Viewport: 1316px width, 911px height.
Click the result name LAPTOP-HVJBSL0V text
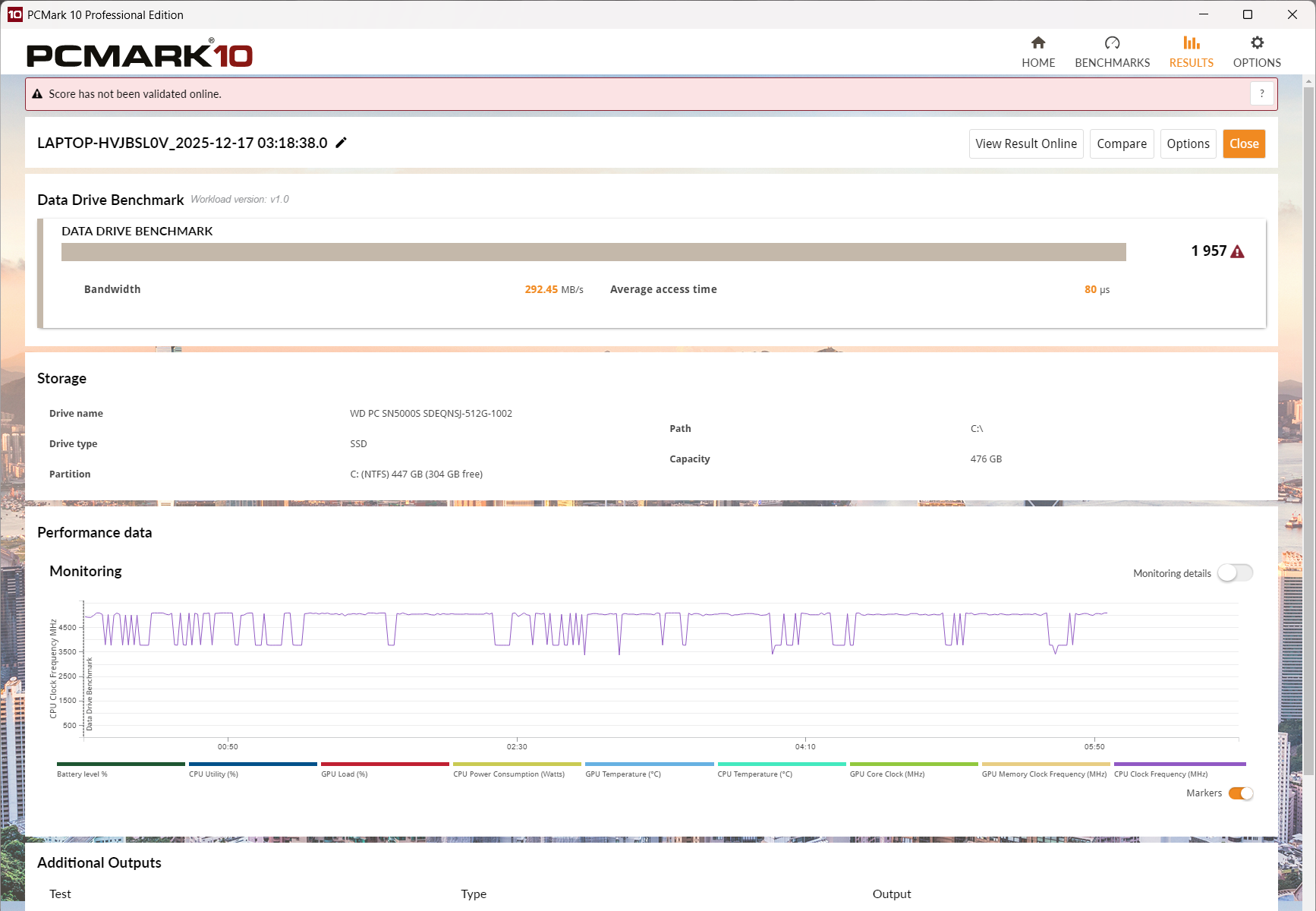pyautogui.click(x=182, y=143)
